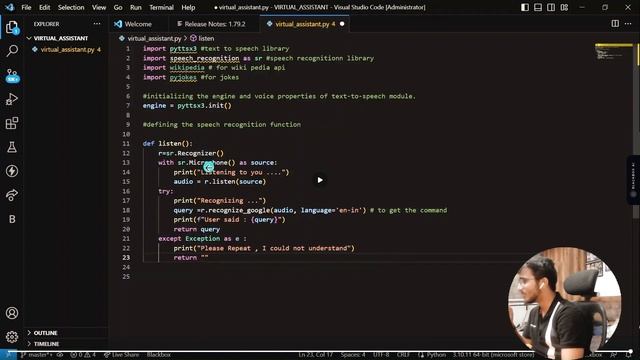640x360 pixels.
Task: Split the editor to the right
Action: click(x=615, y=24)
